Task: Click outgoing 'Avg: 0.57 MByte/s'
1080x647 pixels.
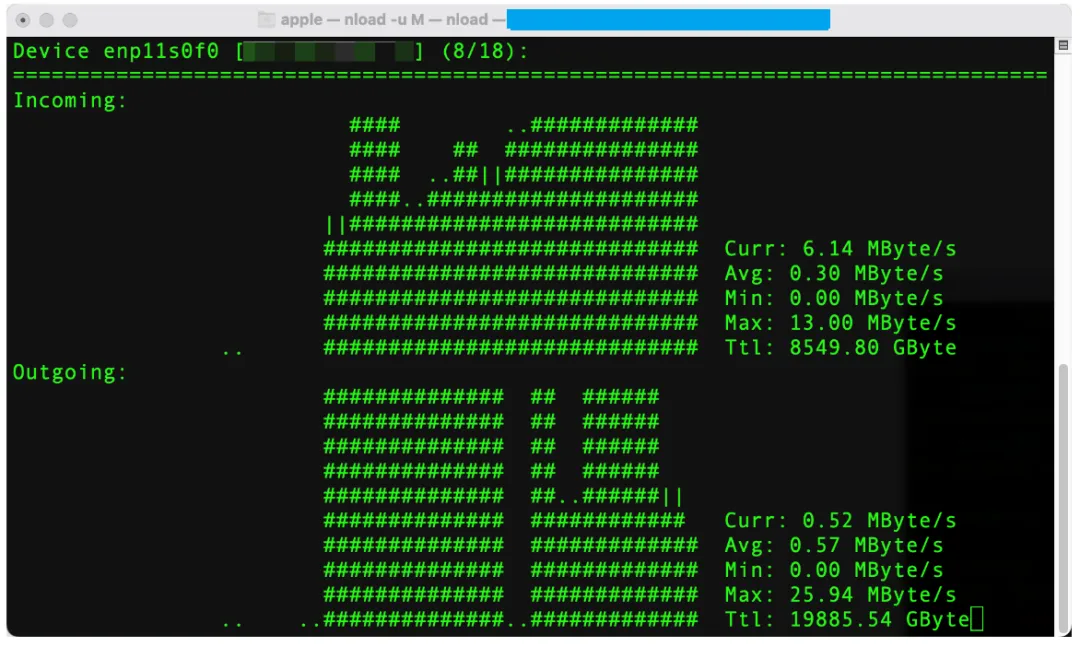Action: tap(833, 545)
